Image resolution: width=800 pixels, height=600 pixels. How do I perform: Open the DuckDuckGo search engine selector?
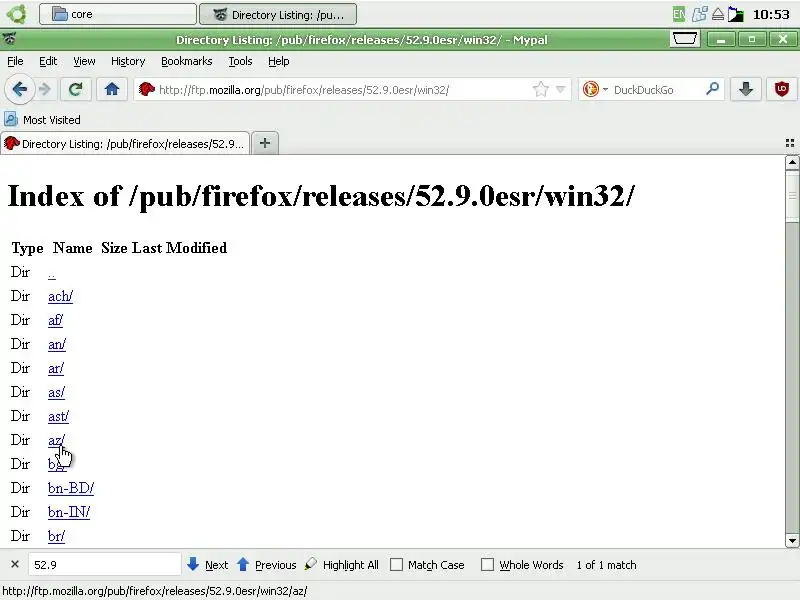pos(595,90)
